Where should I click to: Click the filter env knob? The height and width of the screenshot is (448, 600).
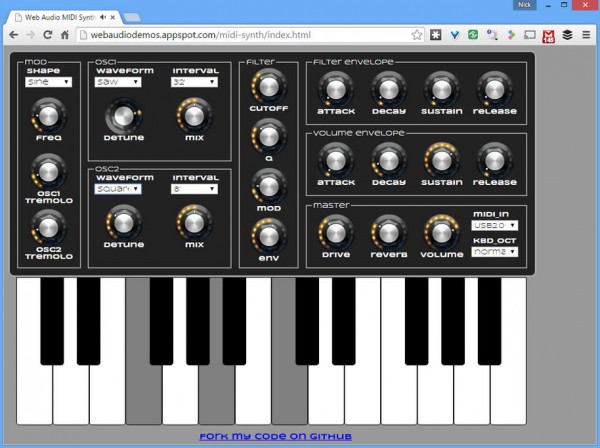(269, 236)
